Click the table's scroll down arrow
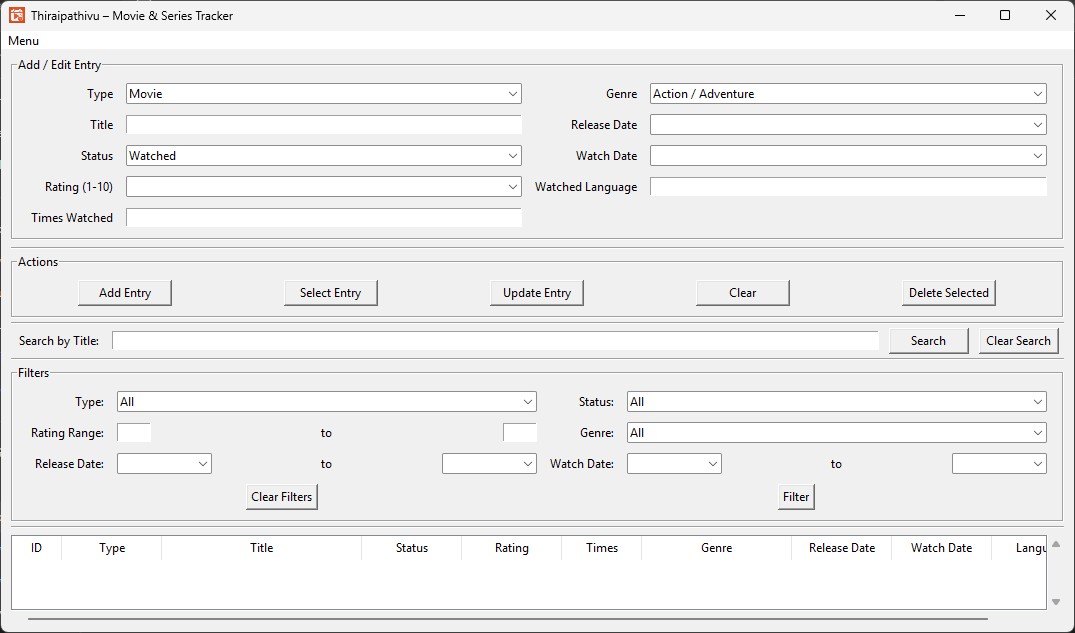This screenshot has height=633, width=1075. (x=1056, y=602)
